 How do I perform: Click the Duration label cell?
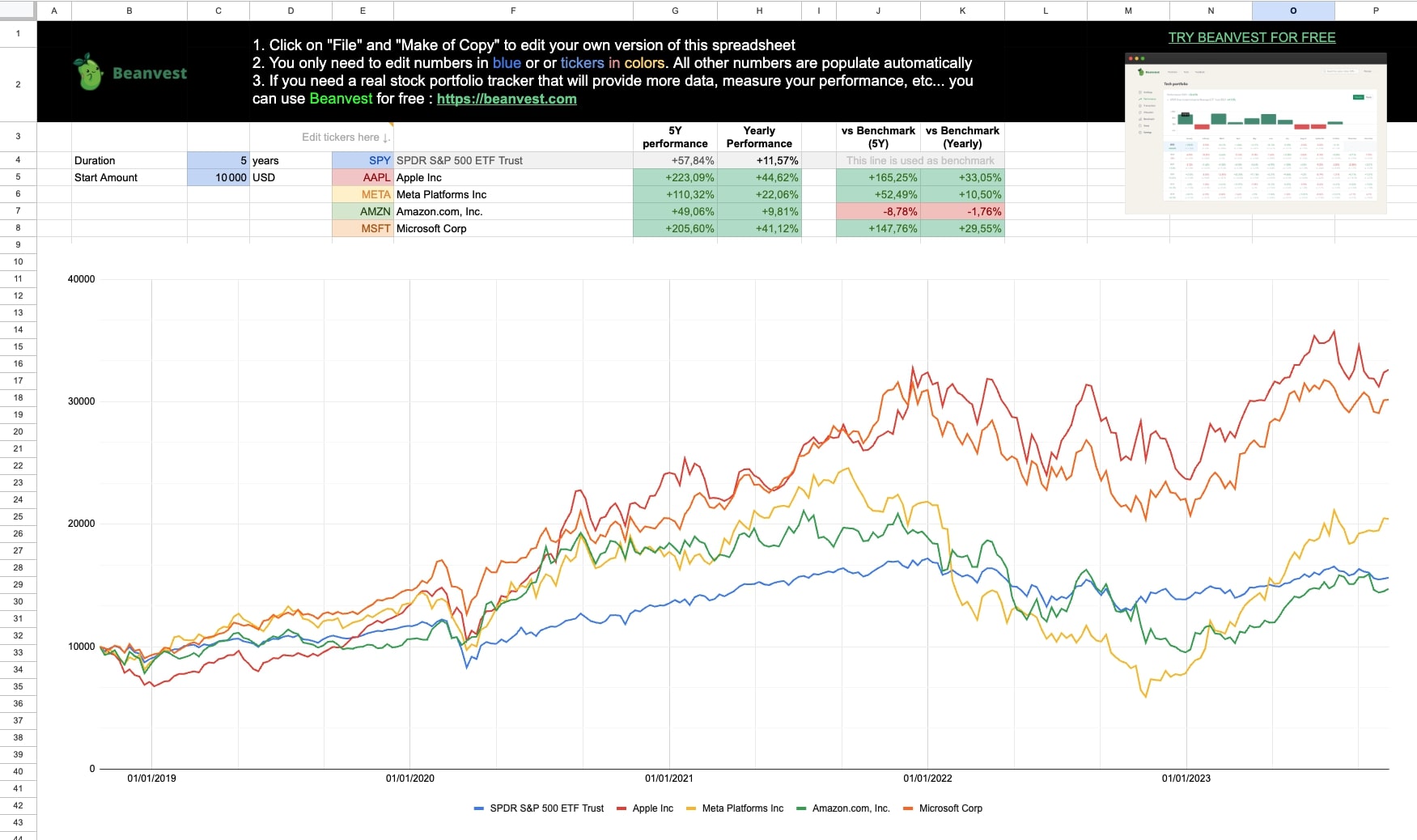(x=129, y=160)
